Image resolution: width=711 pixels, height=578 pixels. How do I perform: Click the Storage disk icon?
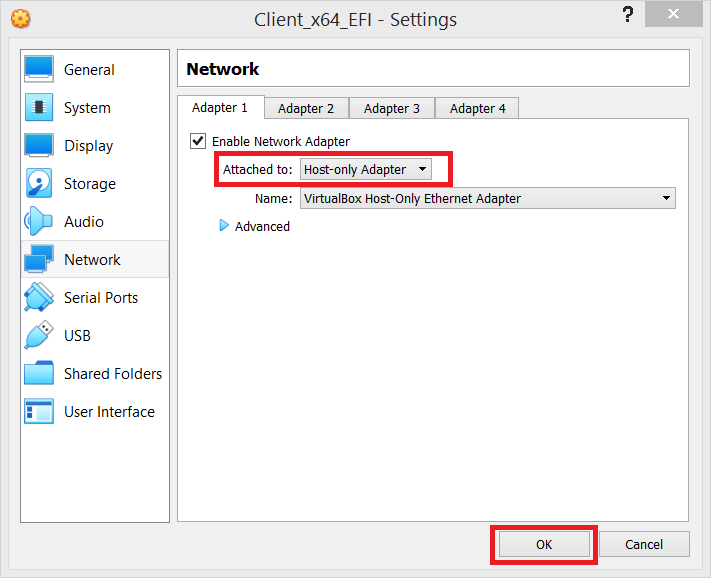39,184
